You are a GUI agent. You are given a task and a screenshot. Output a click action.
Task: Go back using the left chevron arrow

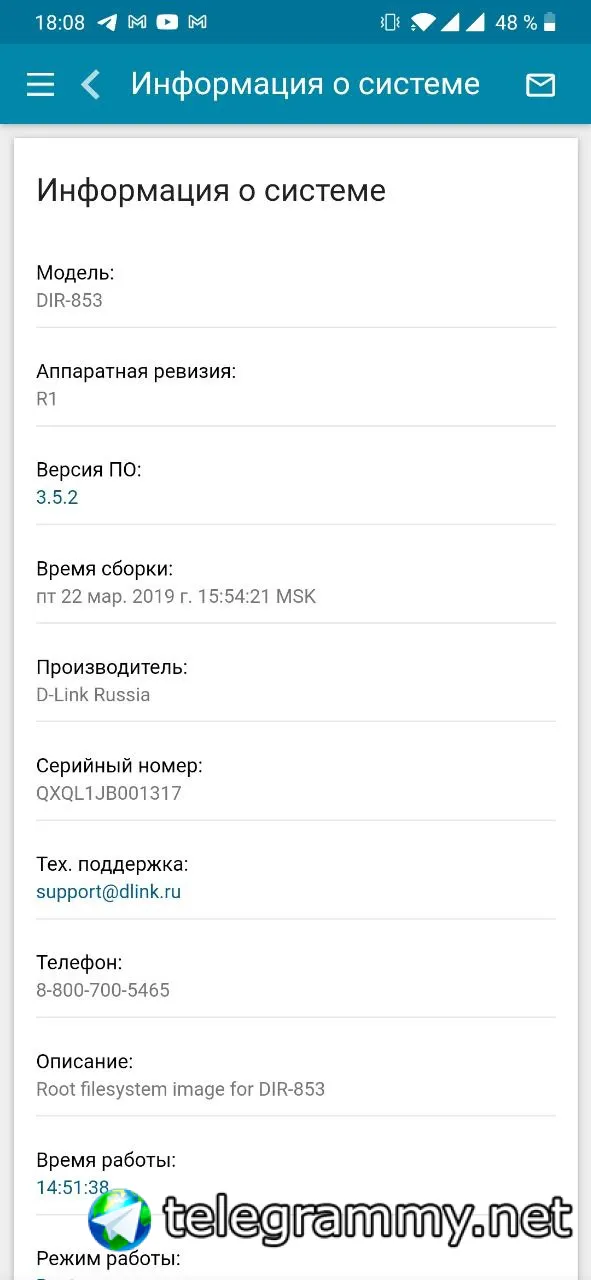[x=91, y=85]
